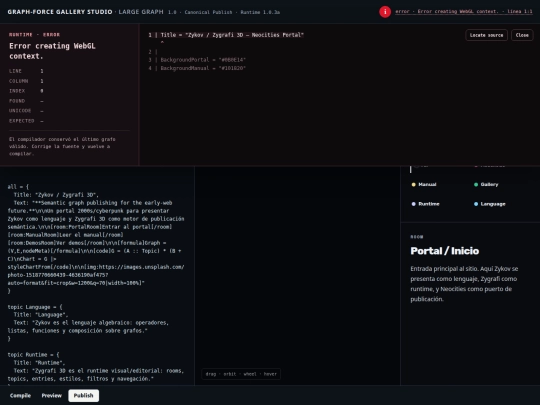Click the Locate source button
540x405 pixels.
click(486, 35)
